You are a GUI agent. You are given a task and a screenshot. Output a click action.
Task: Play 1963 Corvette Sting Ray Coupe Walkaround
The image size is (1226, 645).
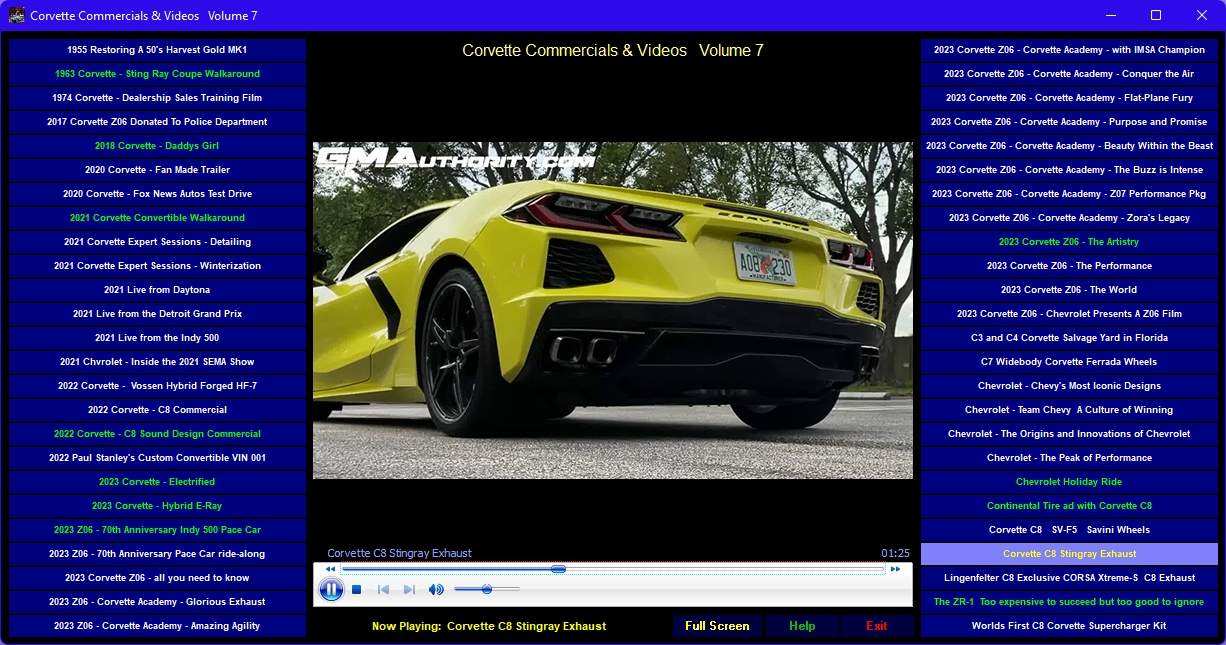tap(157, 74)
